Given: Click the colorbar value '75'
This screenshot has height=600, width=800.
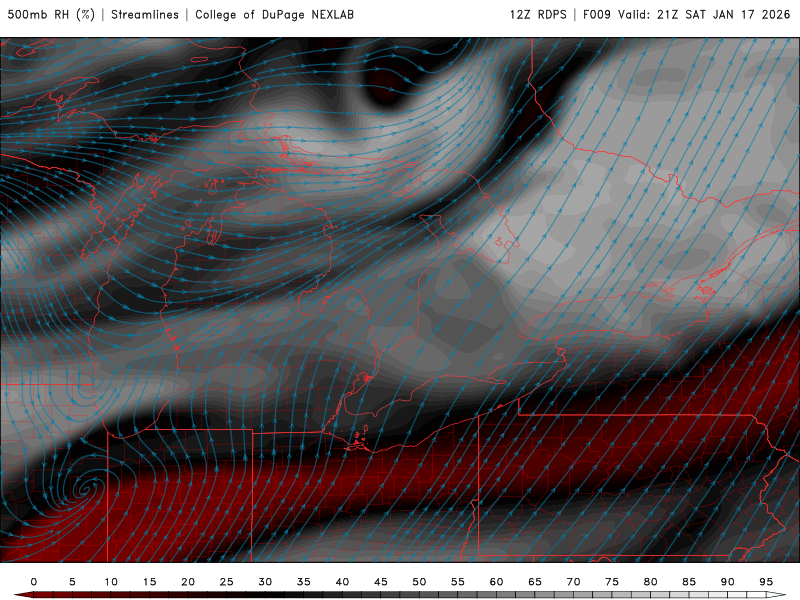Looking at the screenshot, I should pyautogui.click(x=612, y=582).
